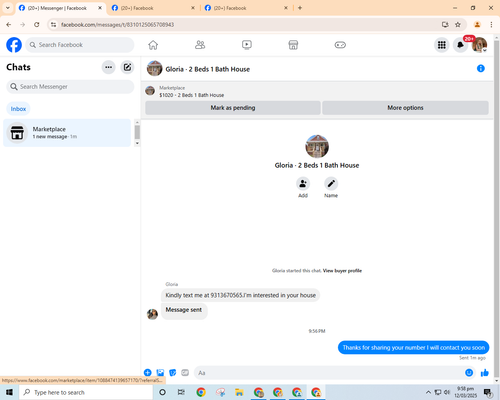This screenshot has height=400, width=500.
Task: Open the tab search chevron in Chrome
Action: tap(8, 8)
